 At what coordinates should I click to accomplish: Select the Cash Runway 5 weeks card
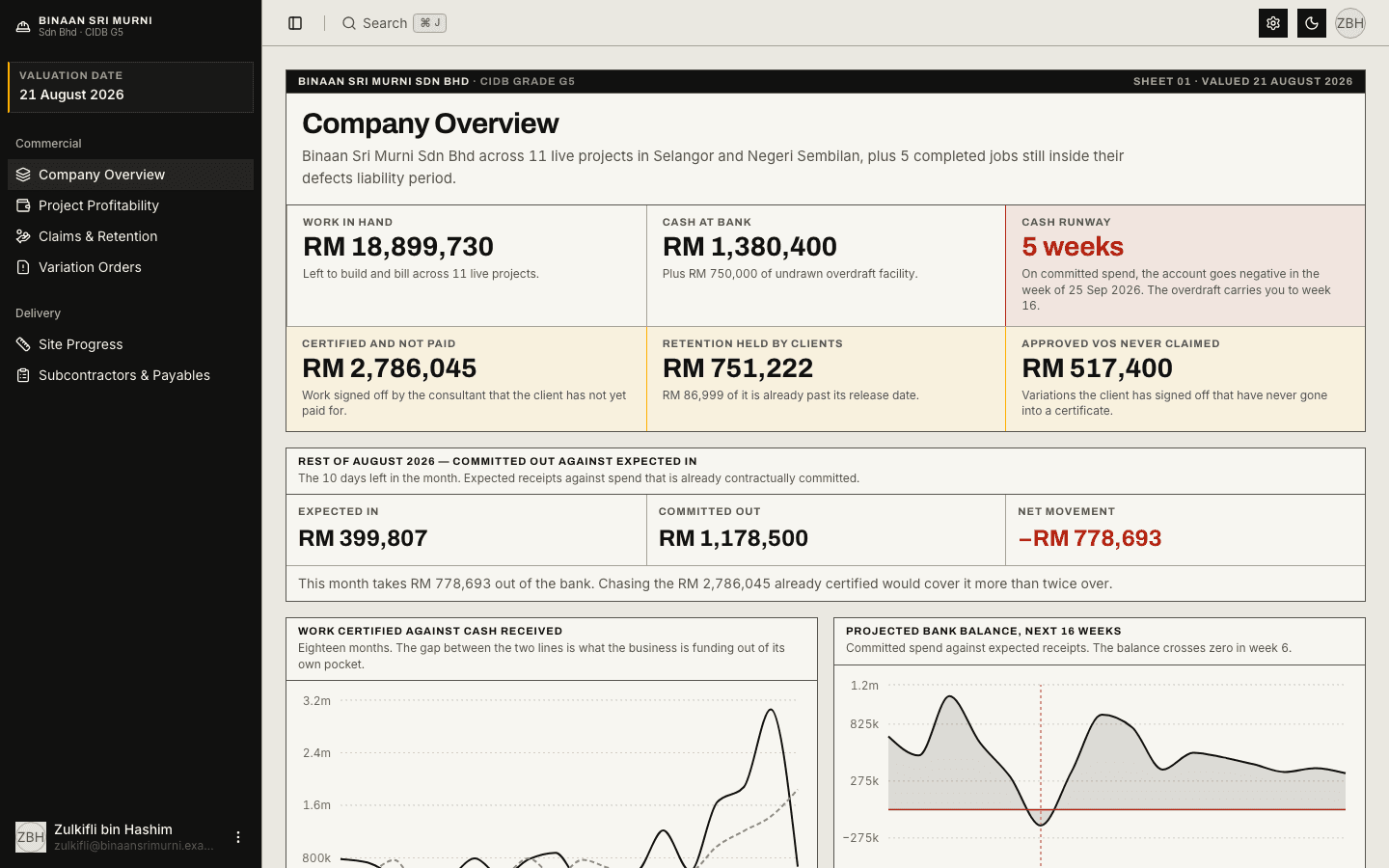tap(1185, 265)
